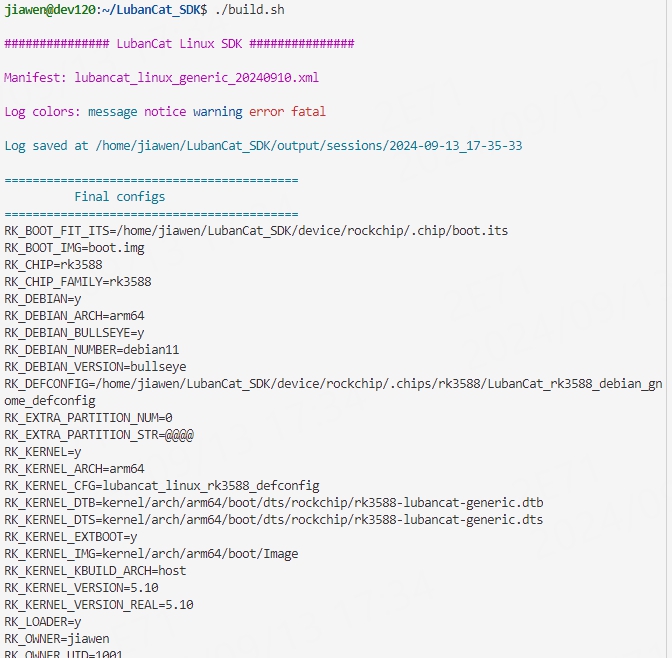Viewport: 672px width, 658px height.
Task: Click the jiawen@dev120 prompt text
Action: pyautogui.click(x=50, y=9)
